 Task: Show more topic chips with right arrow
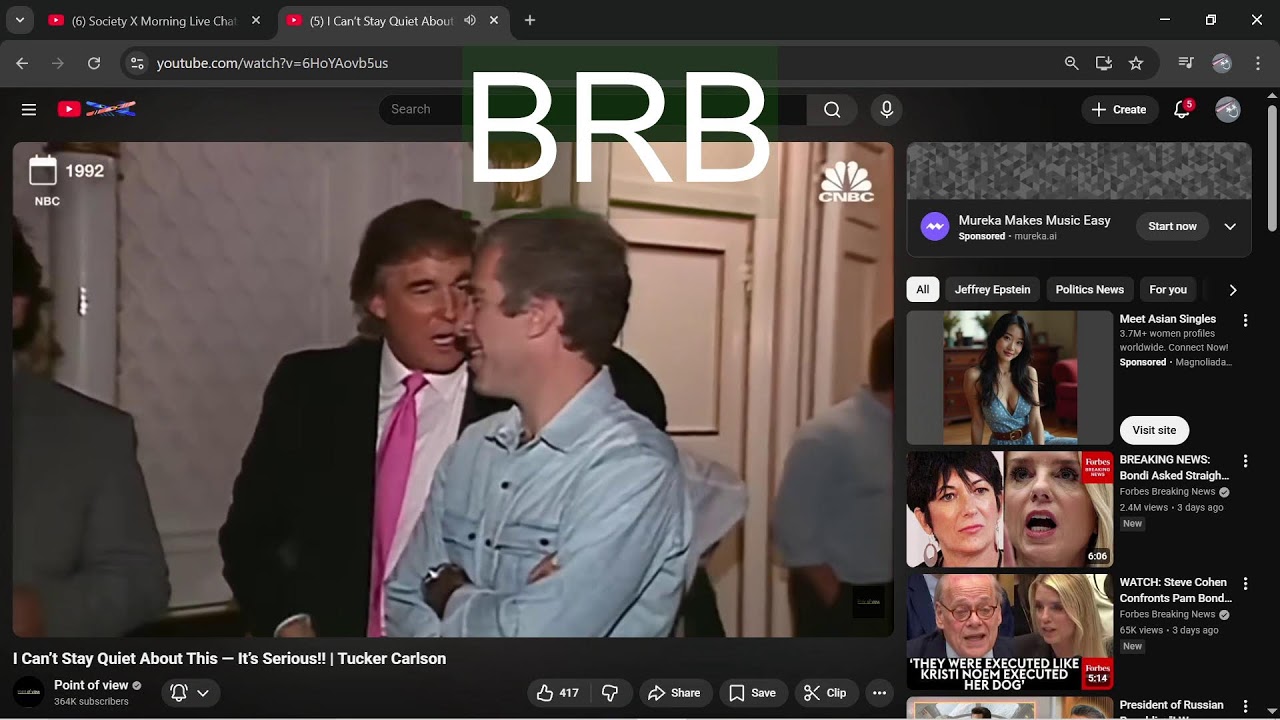(1232, 290)
